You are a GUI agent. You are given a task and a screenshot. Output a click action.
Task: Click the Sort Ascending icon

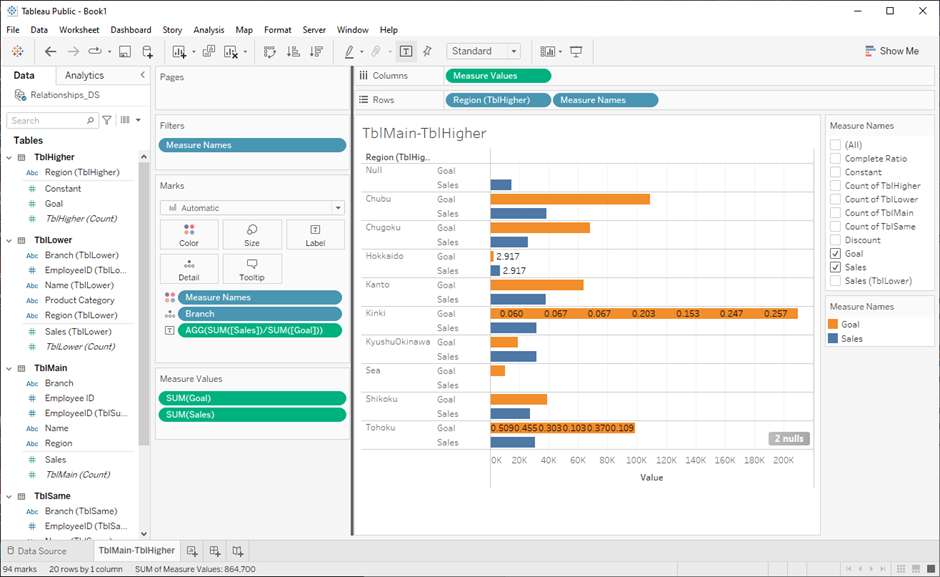pyautogui.click(x=293, y=52)
